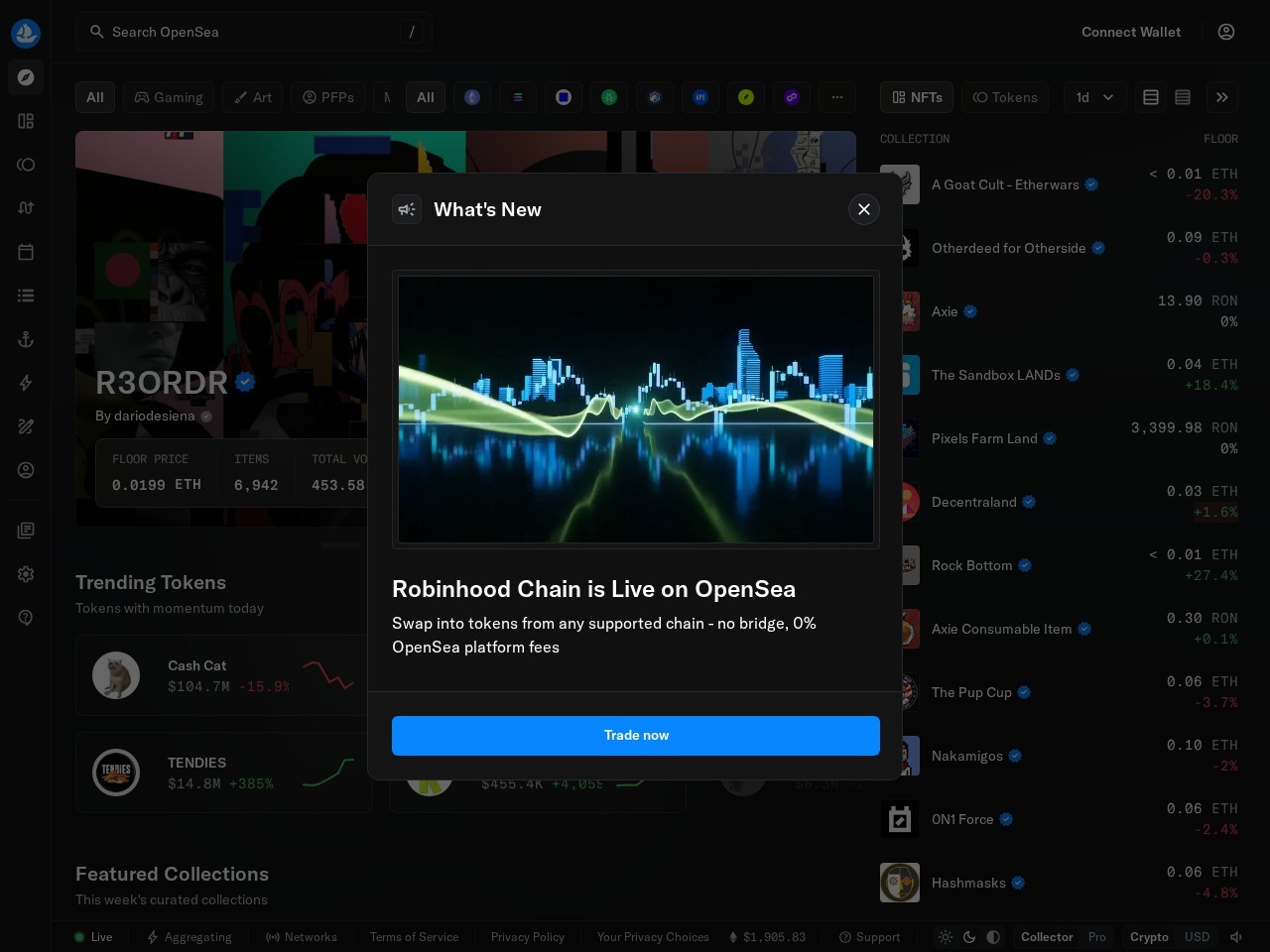Select the Gaming category tab

[x=169, y=97]
